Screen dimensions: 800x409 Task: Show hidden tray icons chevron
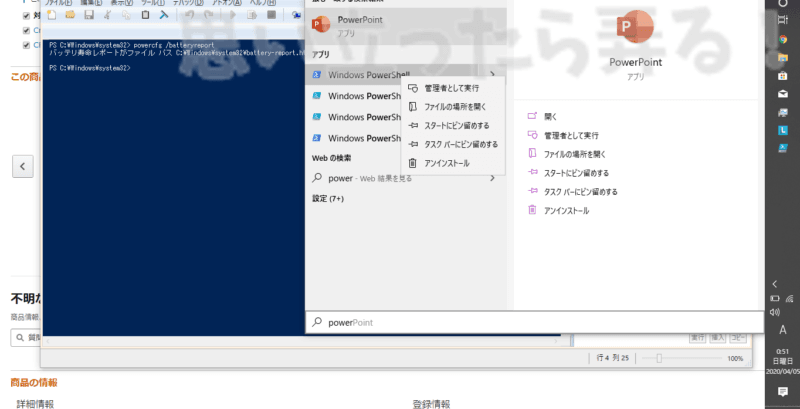pos(775,284)
